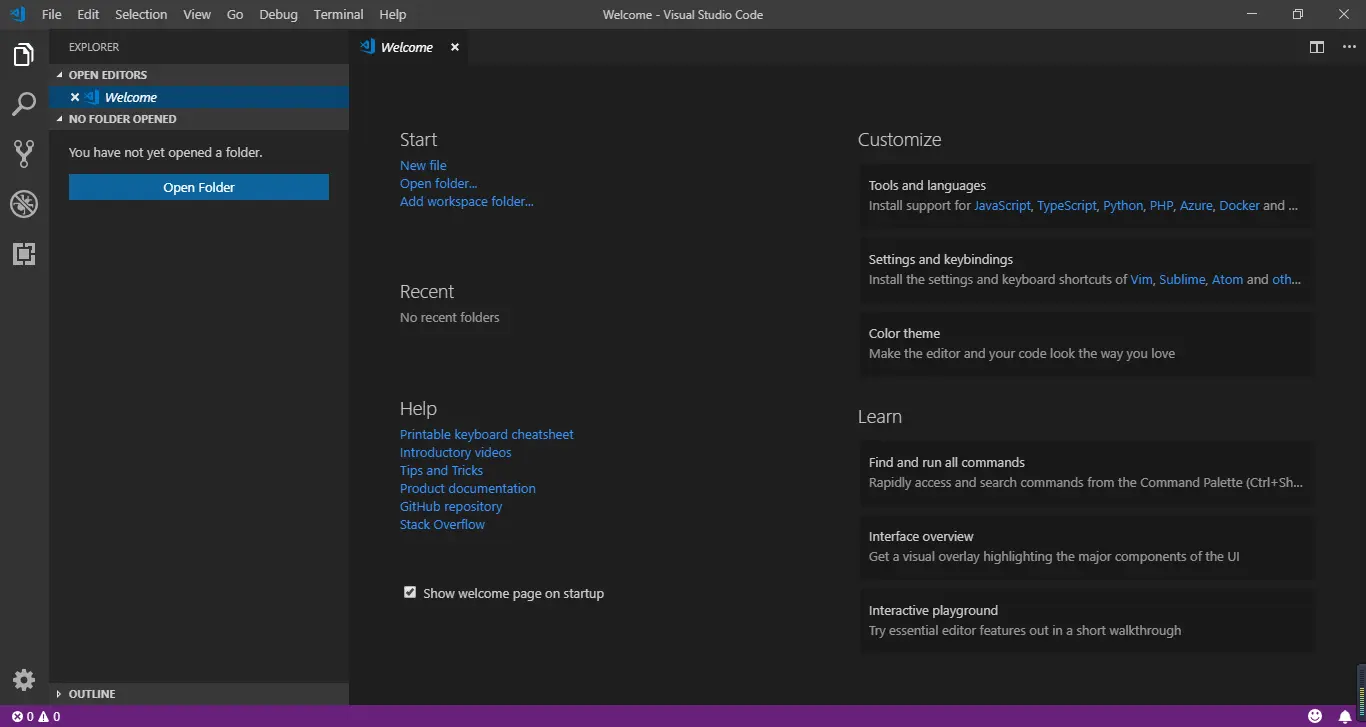The width and height of the screenshot is (1366, 727).
Task: Open the Help menu
Action: (393, 14)
